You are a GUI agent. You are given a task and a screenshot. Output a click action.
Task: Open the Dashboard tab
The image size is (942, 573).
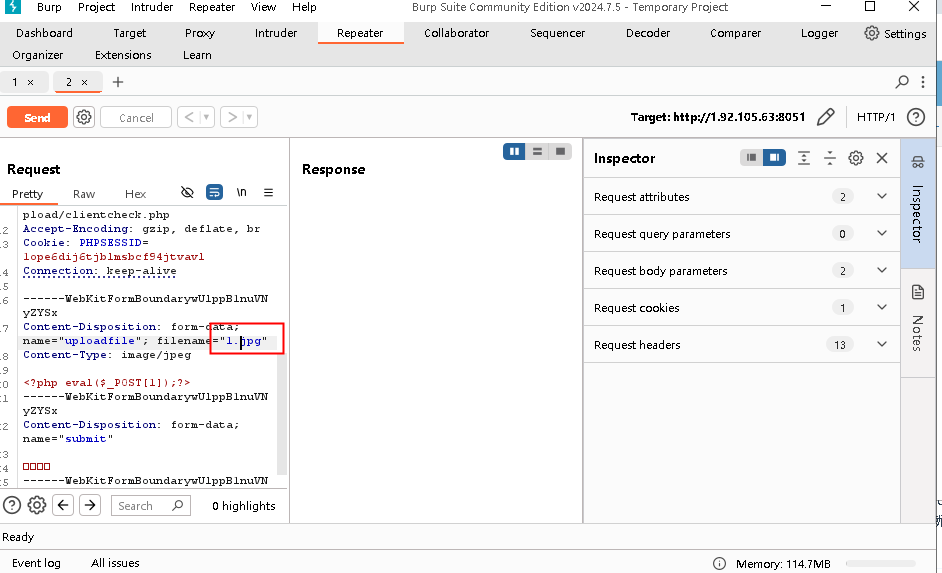pyautogui.click(x=44, y=33)
